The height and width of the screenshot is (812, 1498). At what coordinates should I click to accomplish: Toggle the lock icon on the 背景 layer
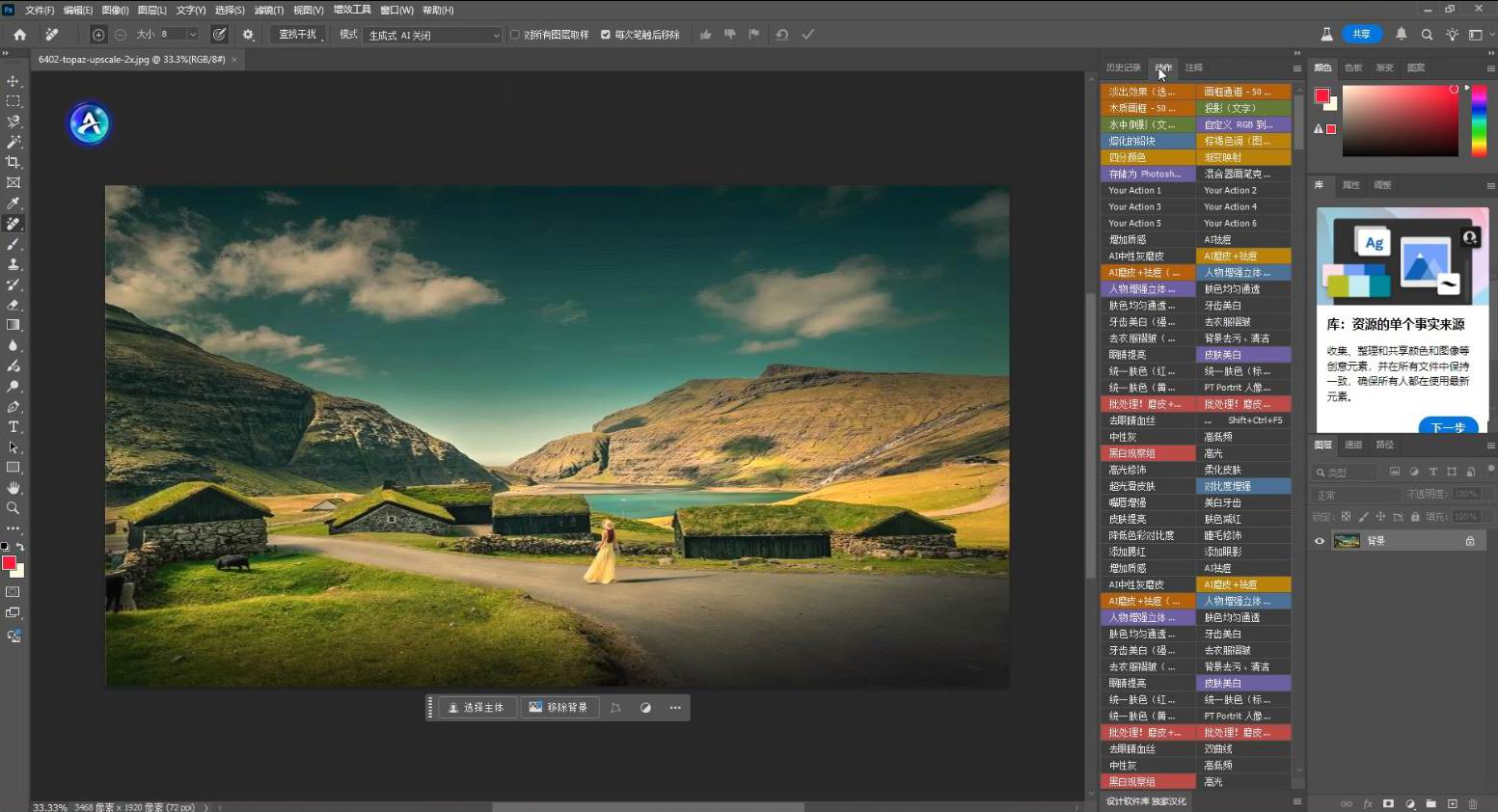(1470, 541)
